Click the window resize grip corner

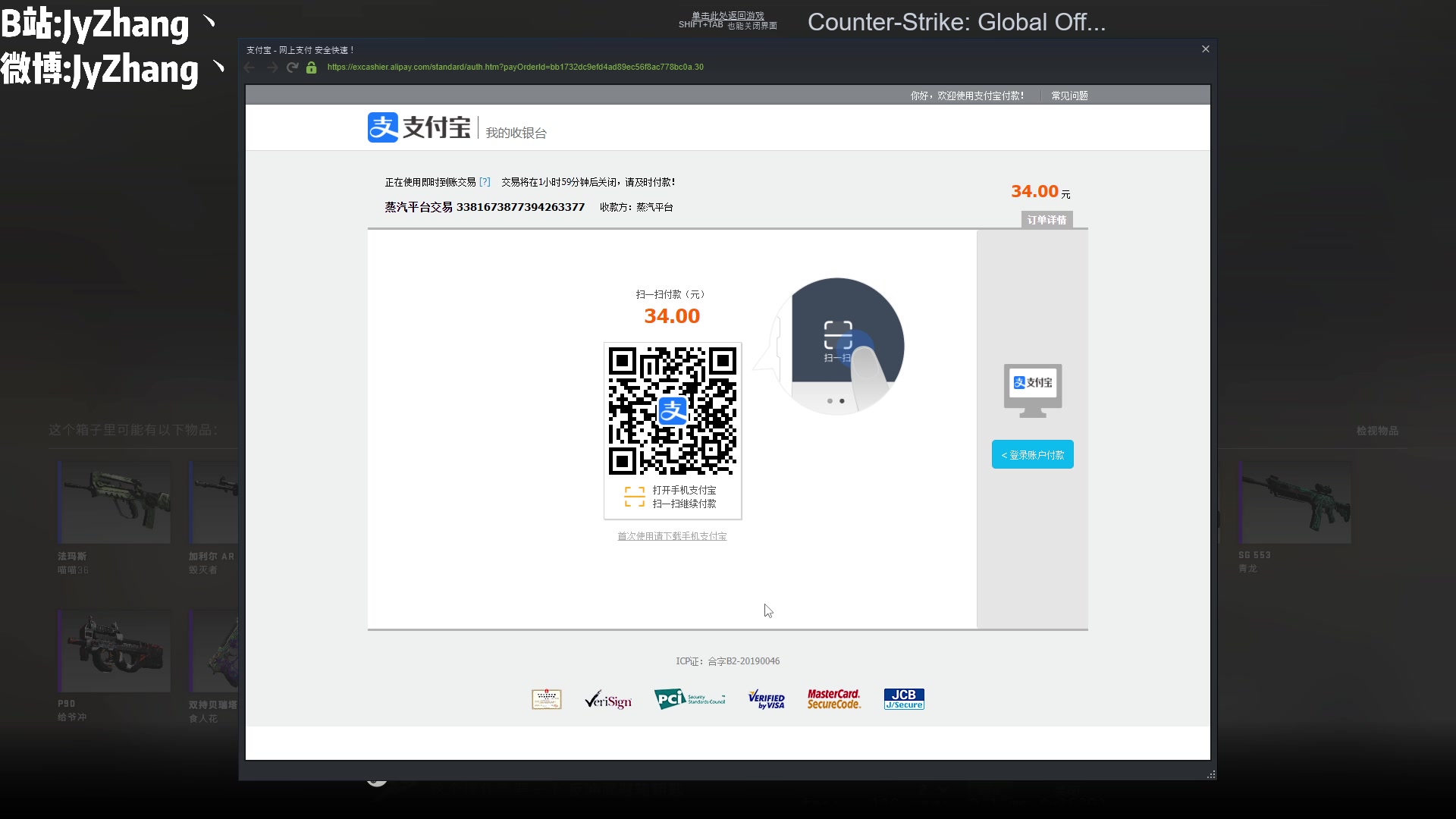click(x=1211, y=774)
